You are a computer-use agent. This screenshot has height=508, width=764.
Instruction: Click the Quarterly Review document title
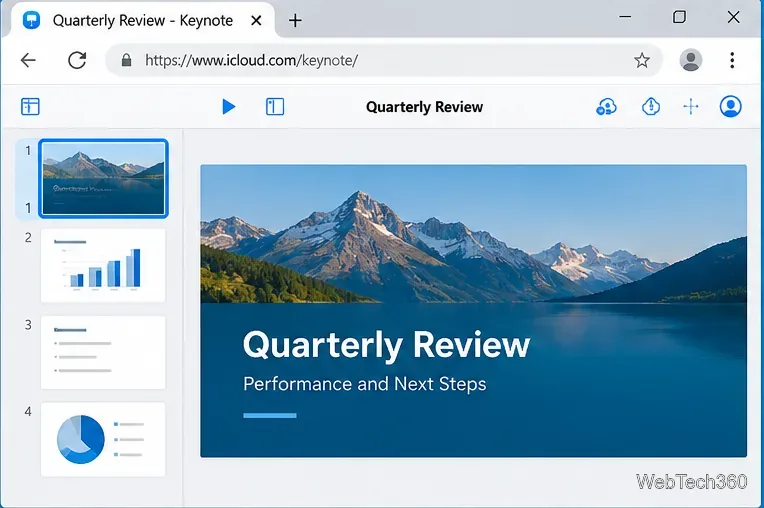(x=424, y=107)
